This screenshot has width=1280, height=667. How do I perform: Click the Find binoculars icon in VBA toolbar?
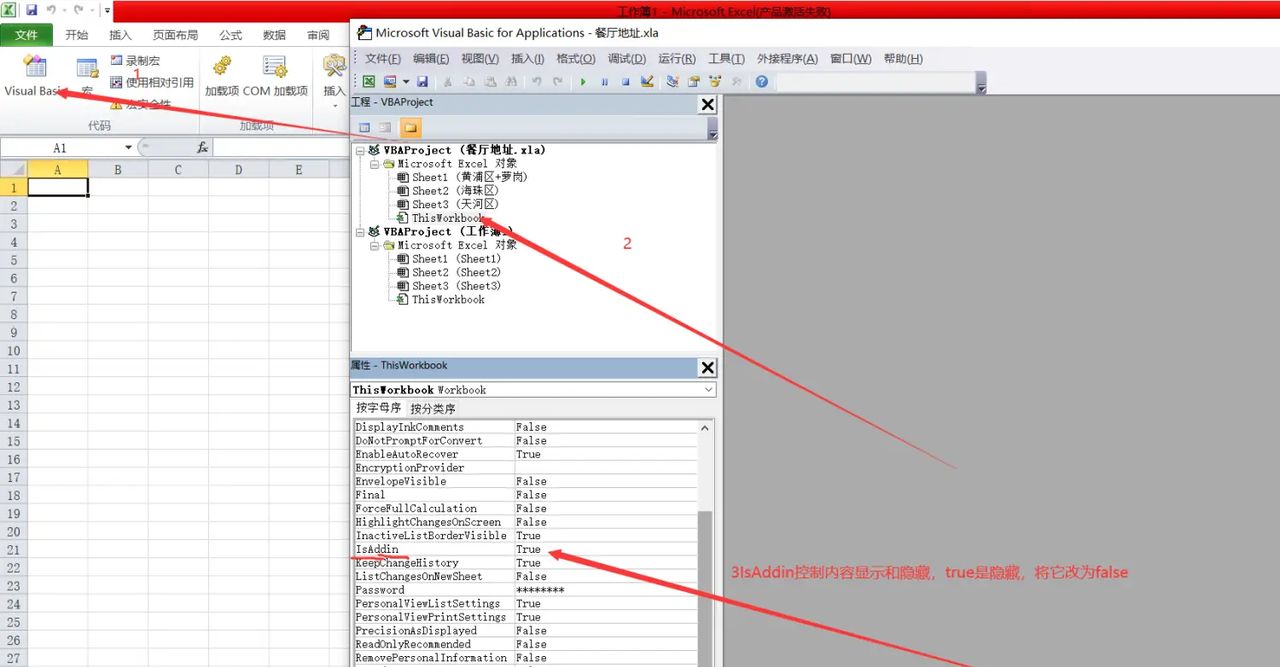(511, 82)
